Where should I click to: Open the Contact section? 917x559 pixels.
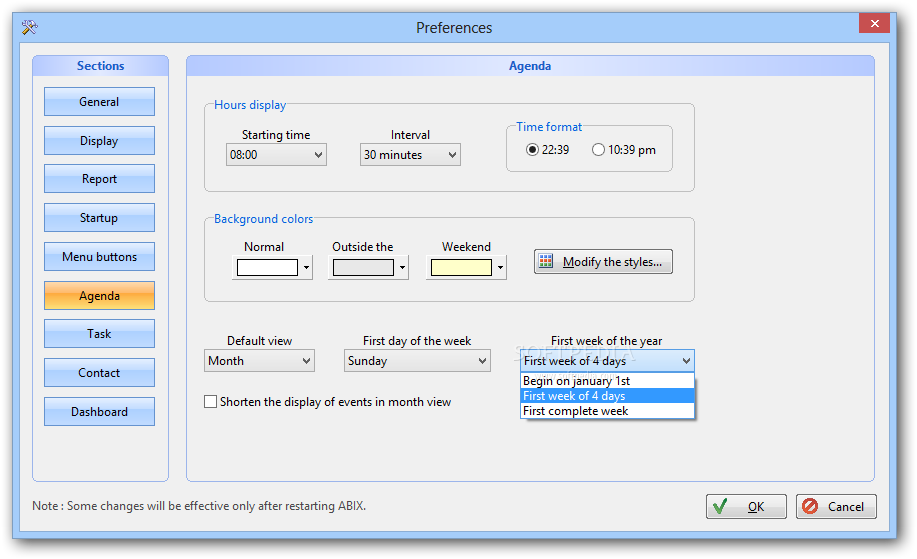tap(99, 372)
